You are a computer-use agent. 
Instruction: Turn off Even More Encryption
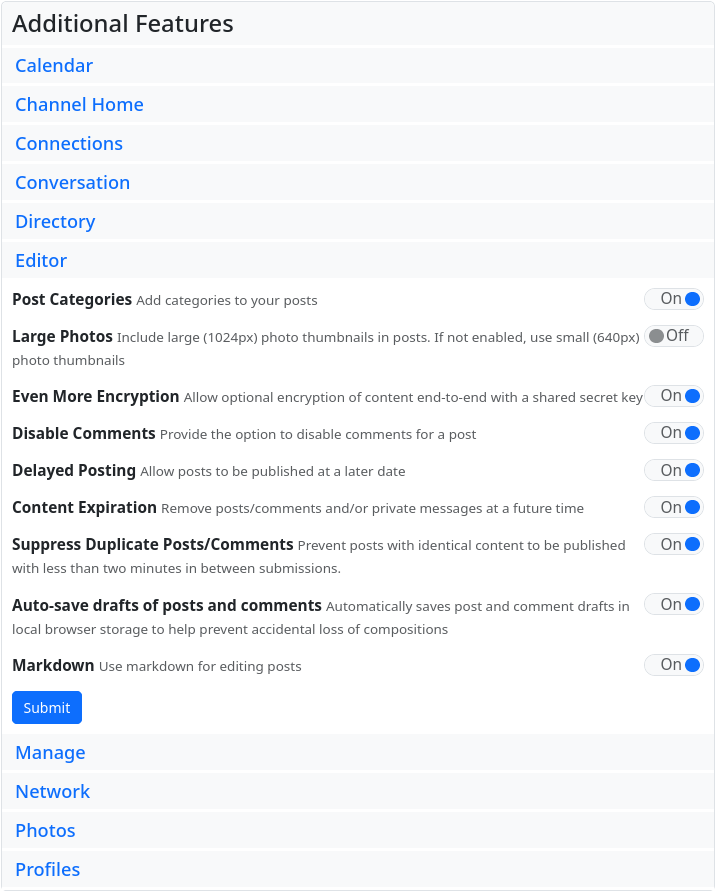click(673, 396)
